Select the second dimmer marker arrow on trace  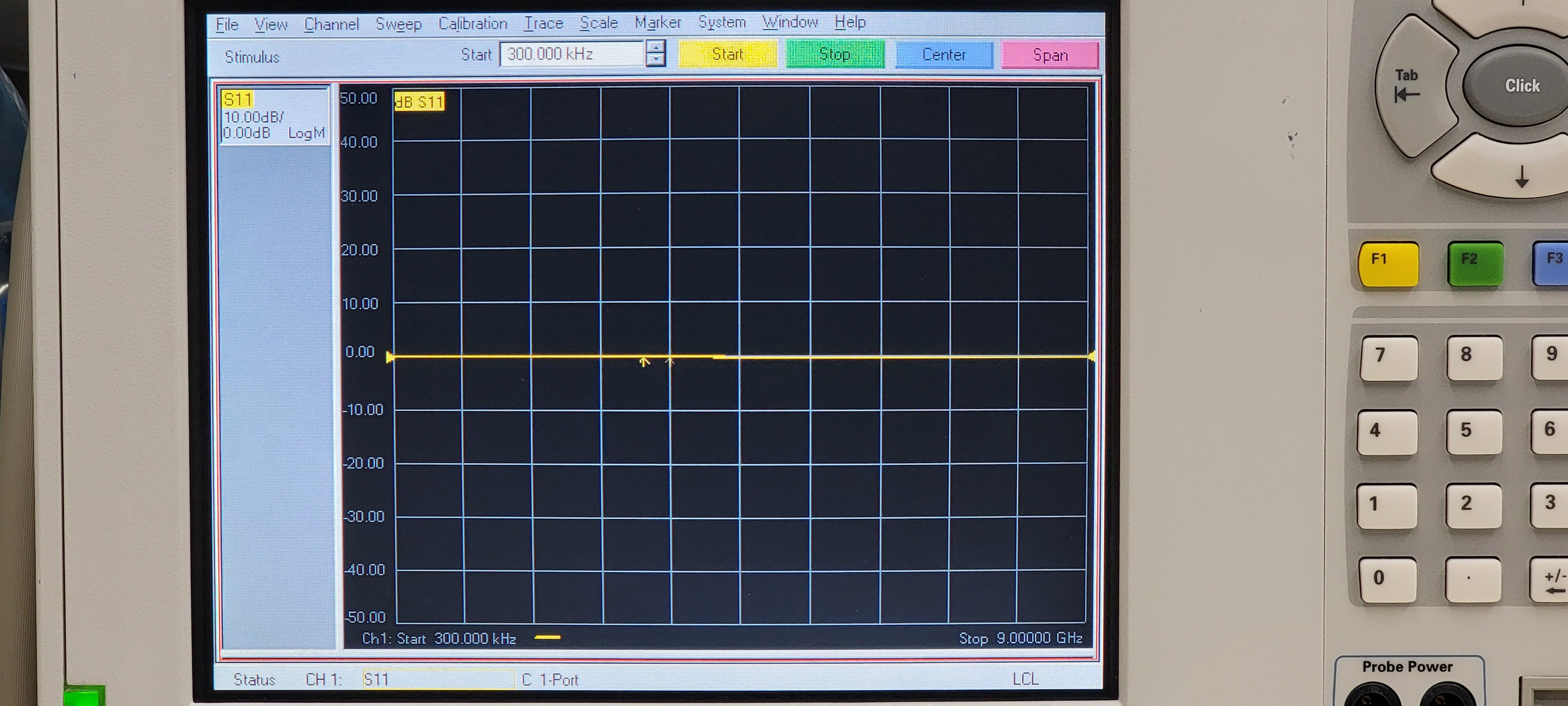pyautogui.click(x=670, y=362)
